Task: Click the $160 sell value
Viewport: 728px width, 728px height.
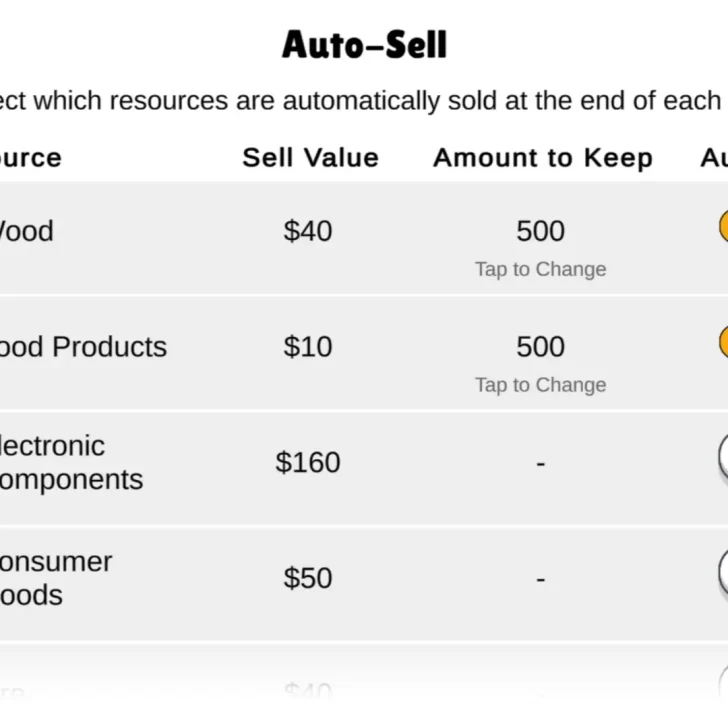Action: click(x=308, y=462)
